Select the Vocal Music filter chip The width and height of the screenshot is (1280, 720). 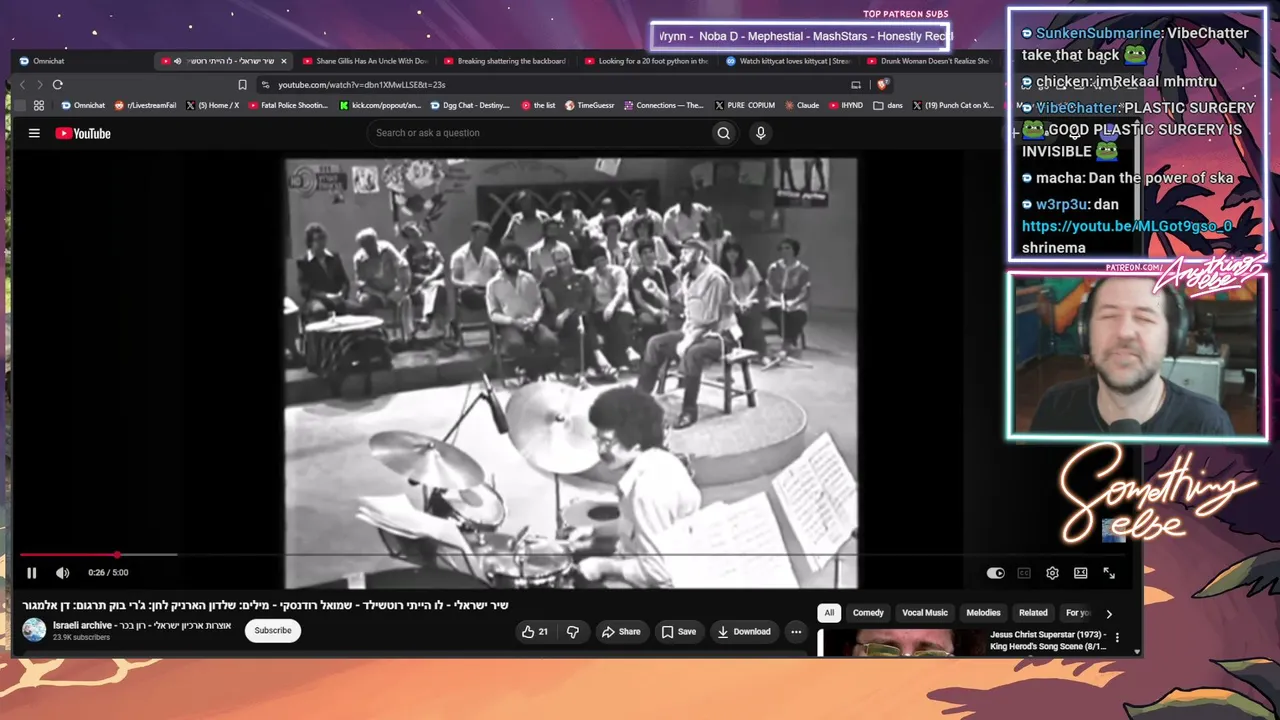[x=925, y=613]
